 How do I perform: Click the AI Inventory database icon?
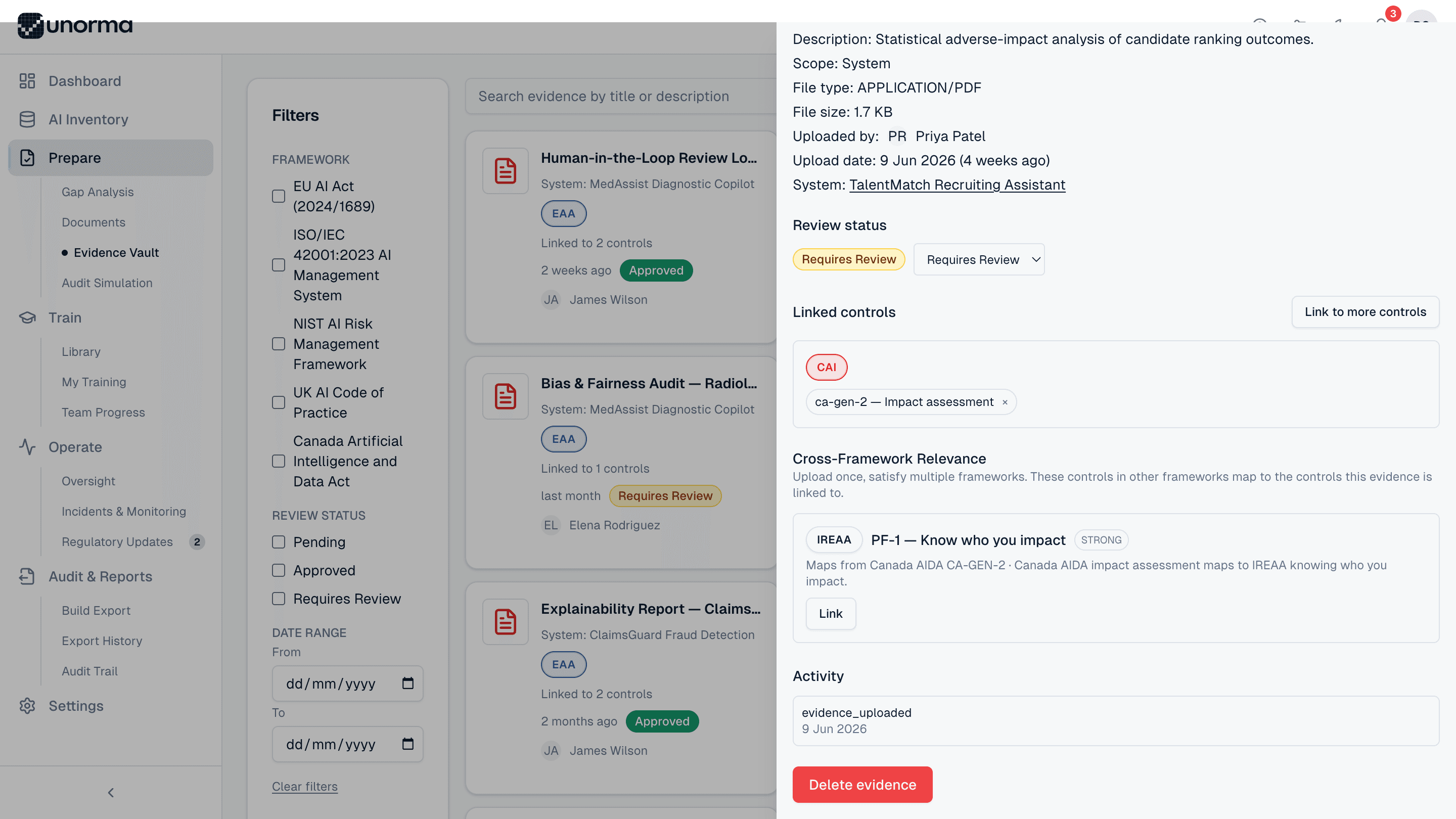click(x=27, y=119)
